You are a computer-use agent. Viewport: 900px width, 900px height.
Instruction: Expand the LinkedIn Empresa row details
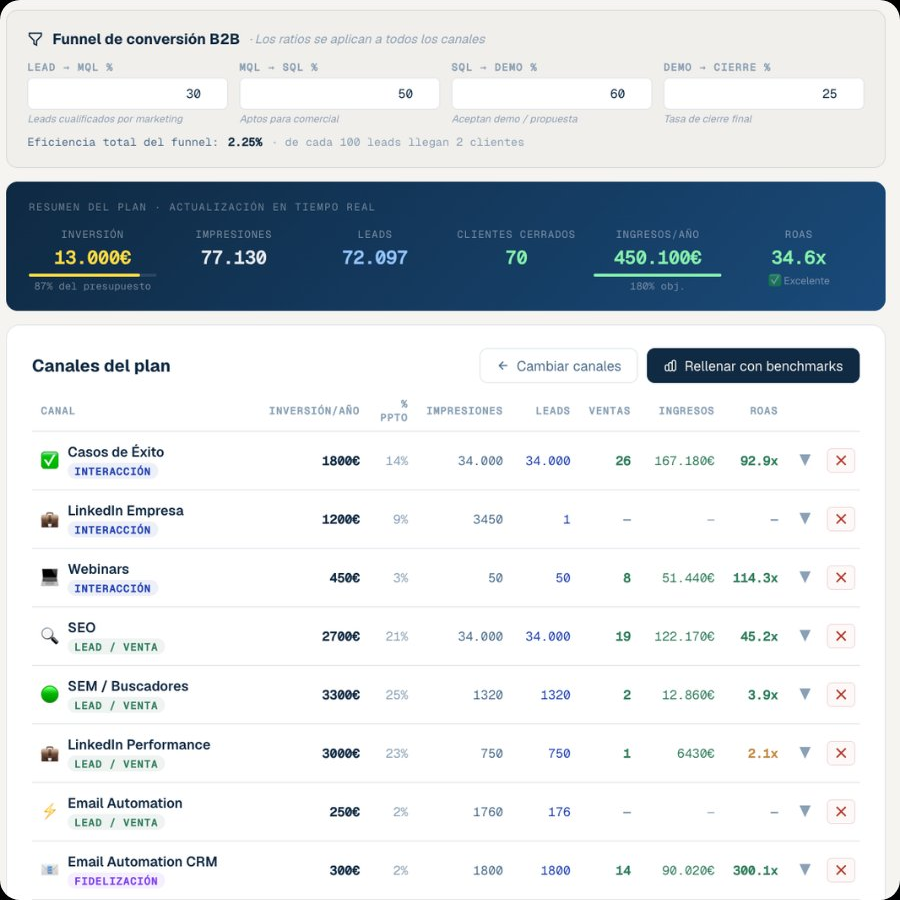pyautogui.click(x=805, y=518)
